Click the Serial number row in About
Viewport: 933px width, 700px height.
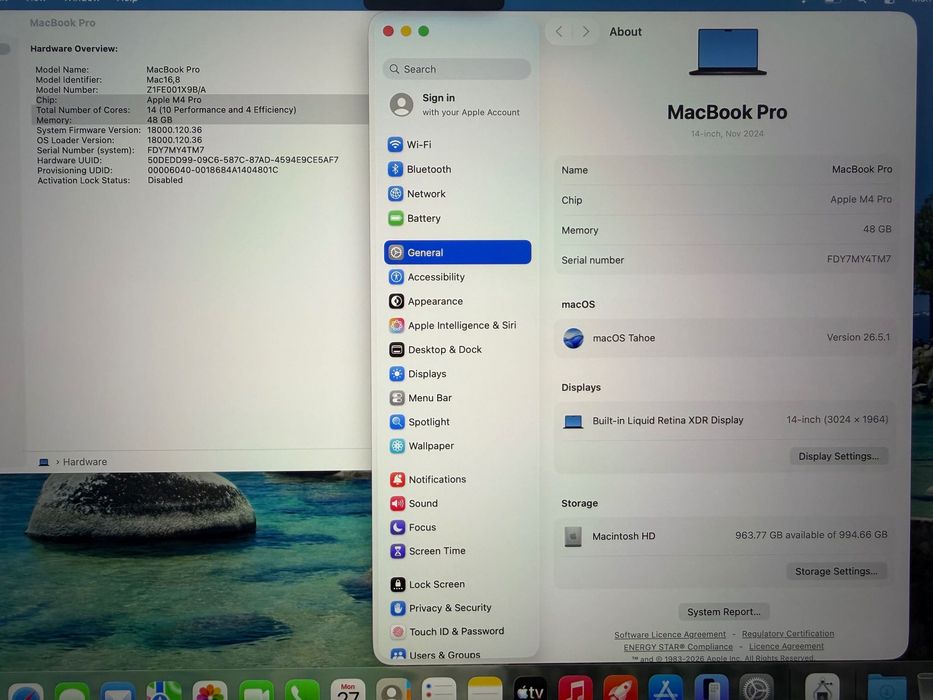(x=726, y=260)
